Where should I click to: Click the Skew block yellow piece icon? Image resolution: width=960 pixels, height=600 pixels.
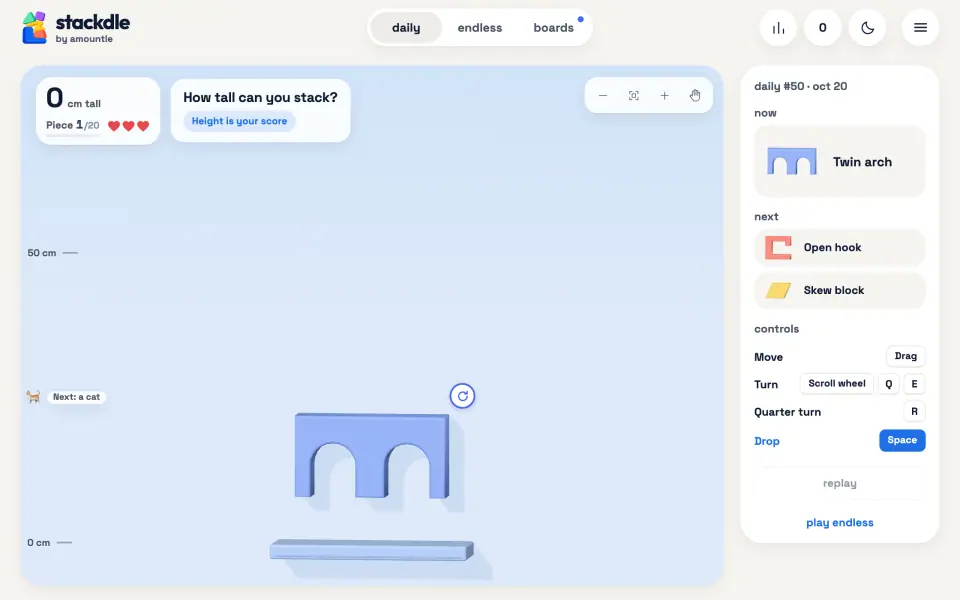click(x=778, y=290)
